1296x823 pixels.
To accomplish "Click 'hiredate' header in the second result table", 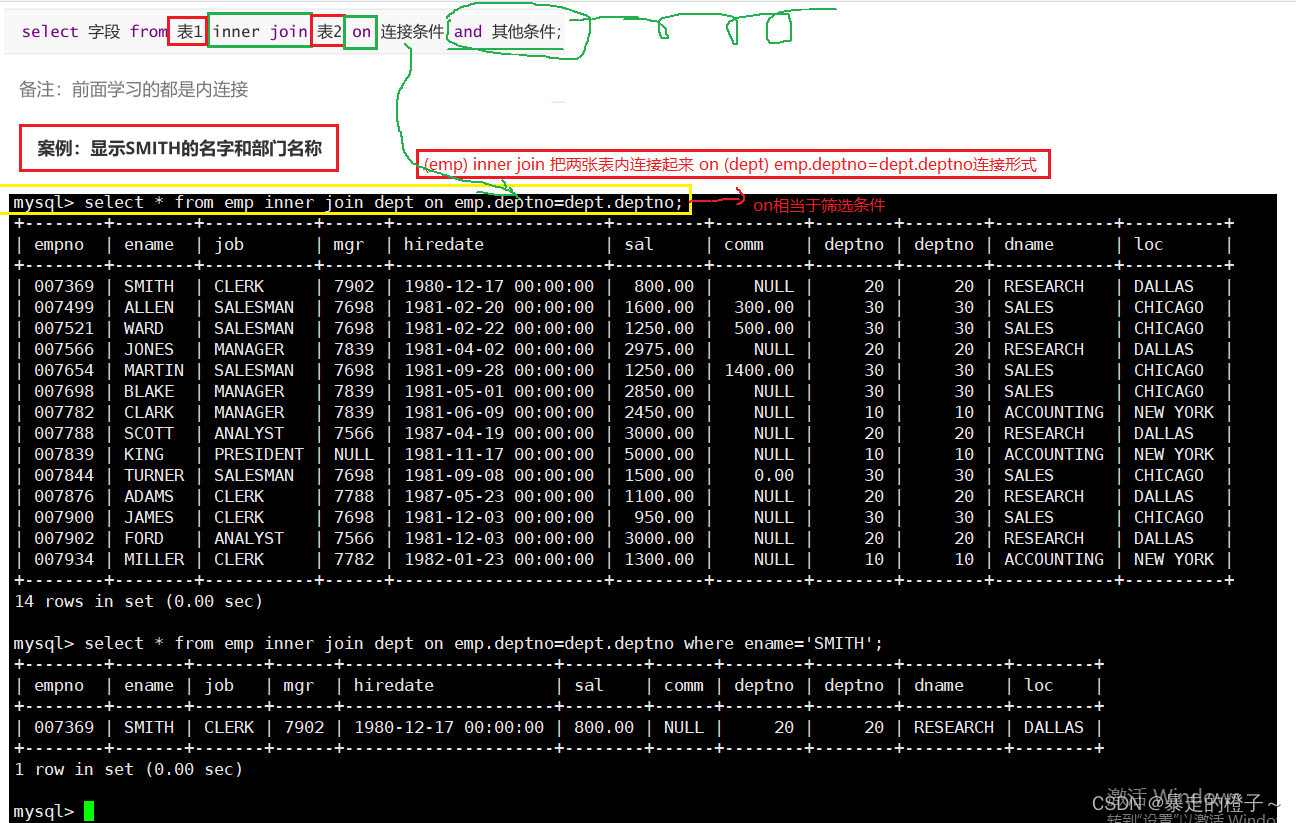I will click(394, 685).
